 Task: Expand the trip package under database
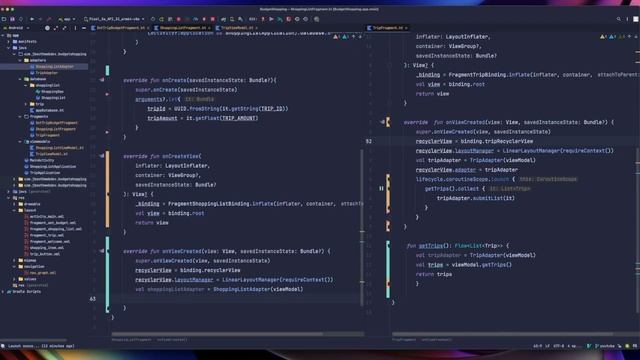click(26, 104)
